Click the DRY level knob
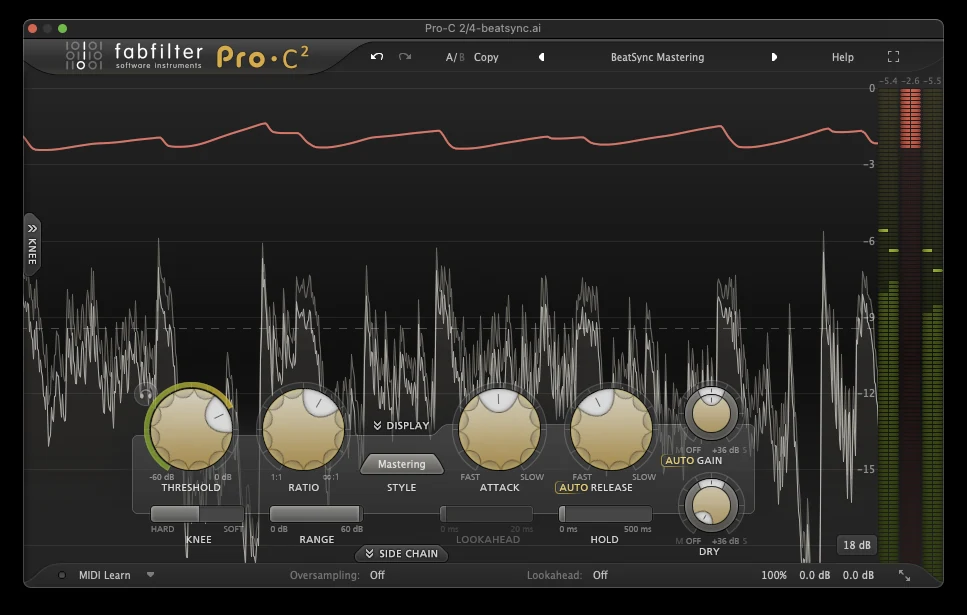 tap(711, 505)
